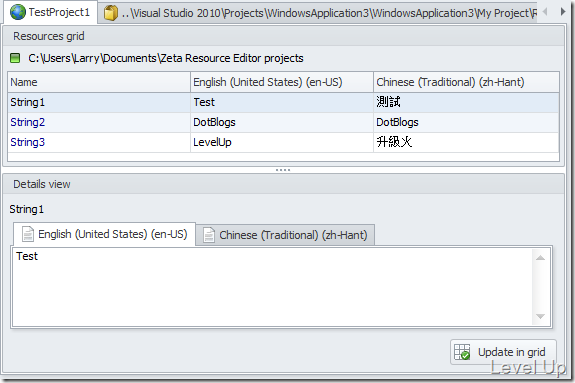The width and height of the screenshot is (575, 383).
Task: Switch to the TestProject1 tab
Action: [50, 12]
